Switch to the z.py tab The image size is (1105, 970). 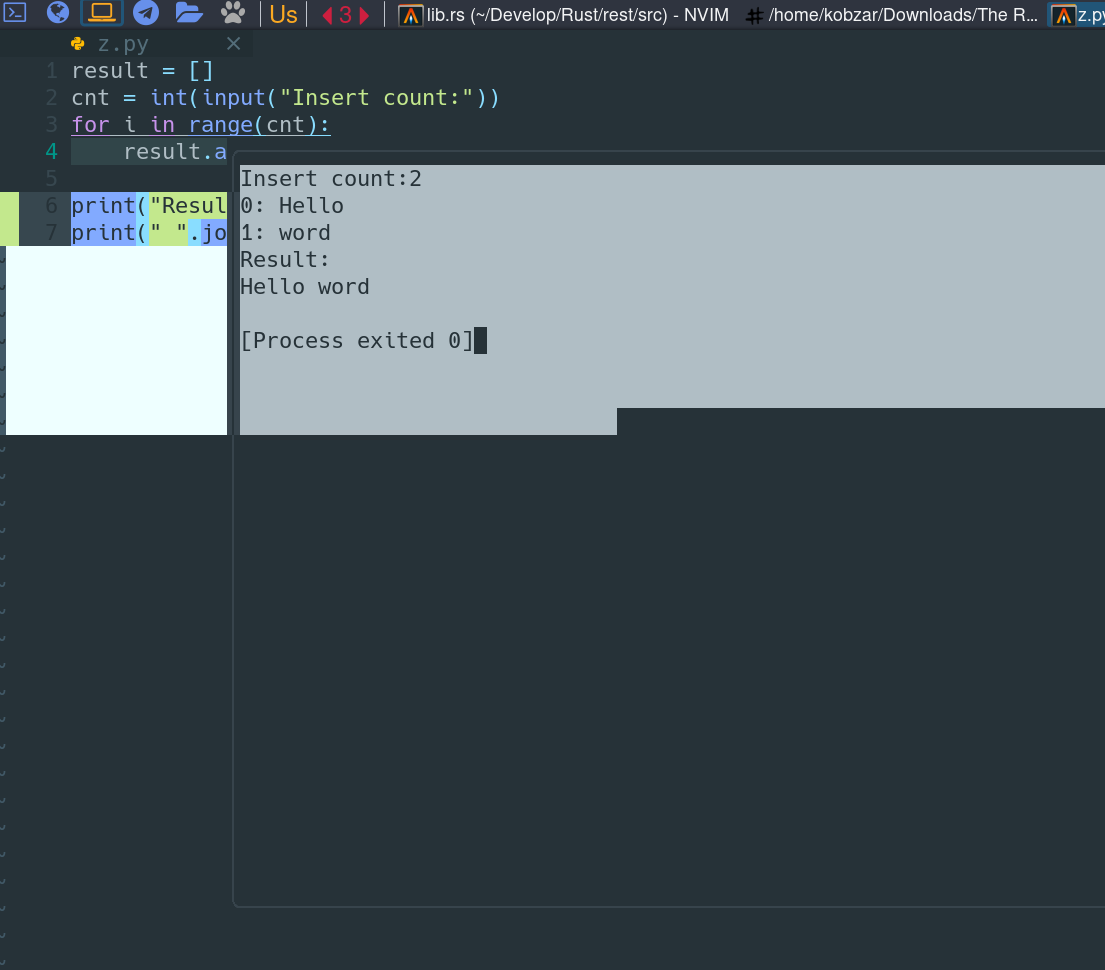click(x=125, y=44)
